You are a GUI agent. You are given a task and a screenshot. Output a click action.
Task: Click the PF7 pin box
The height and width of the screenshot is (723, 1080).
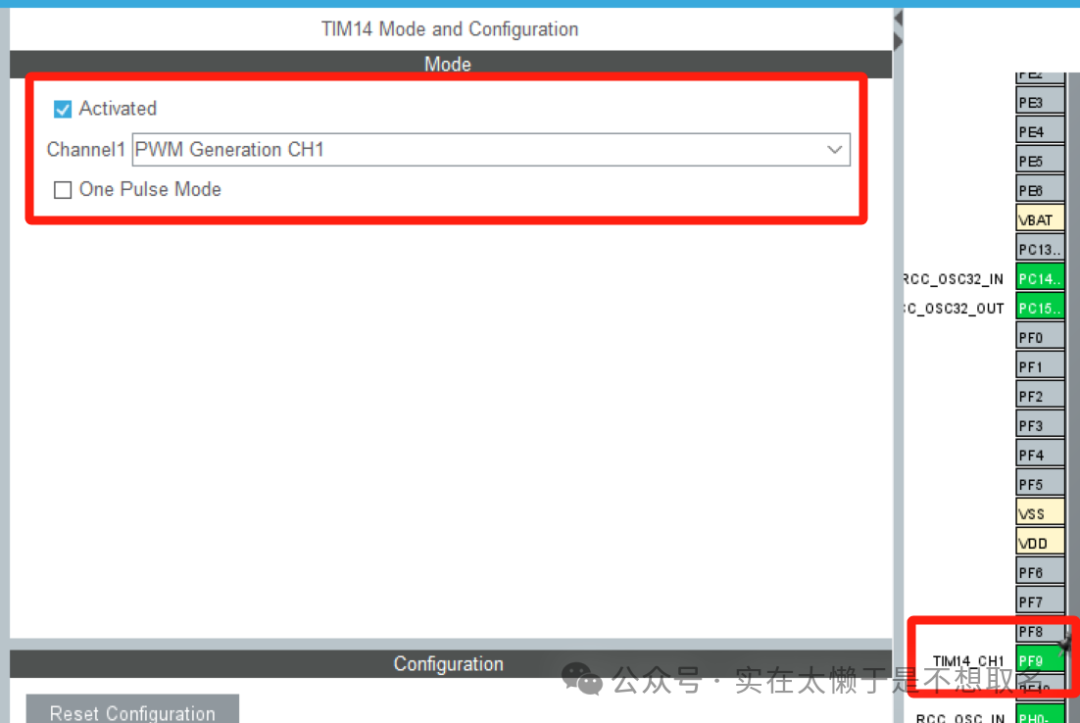tap(1039, 601)
